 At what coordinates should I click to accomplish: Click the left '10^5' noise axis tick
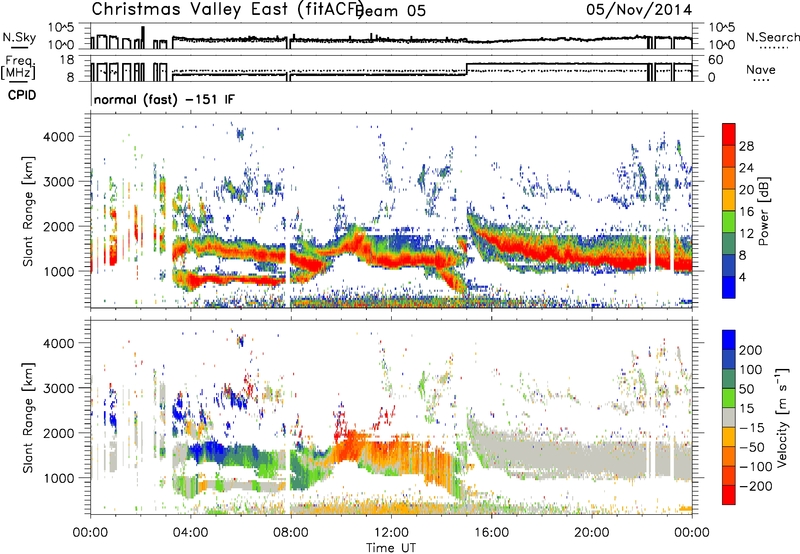(x=61, y=27)
